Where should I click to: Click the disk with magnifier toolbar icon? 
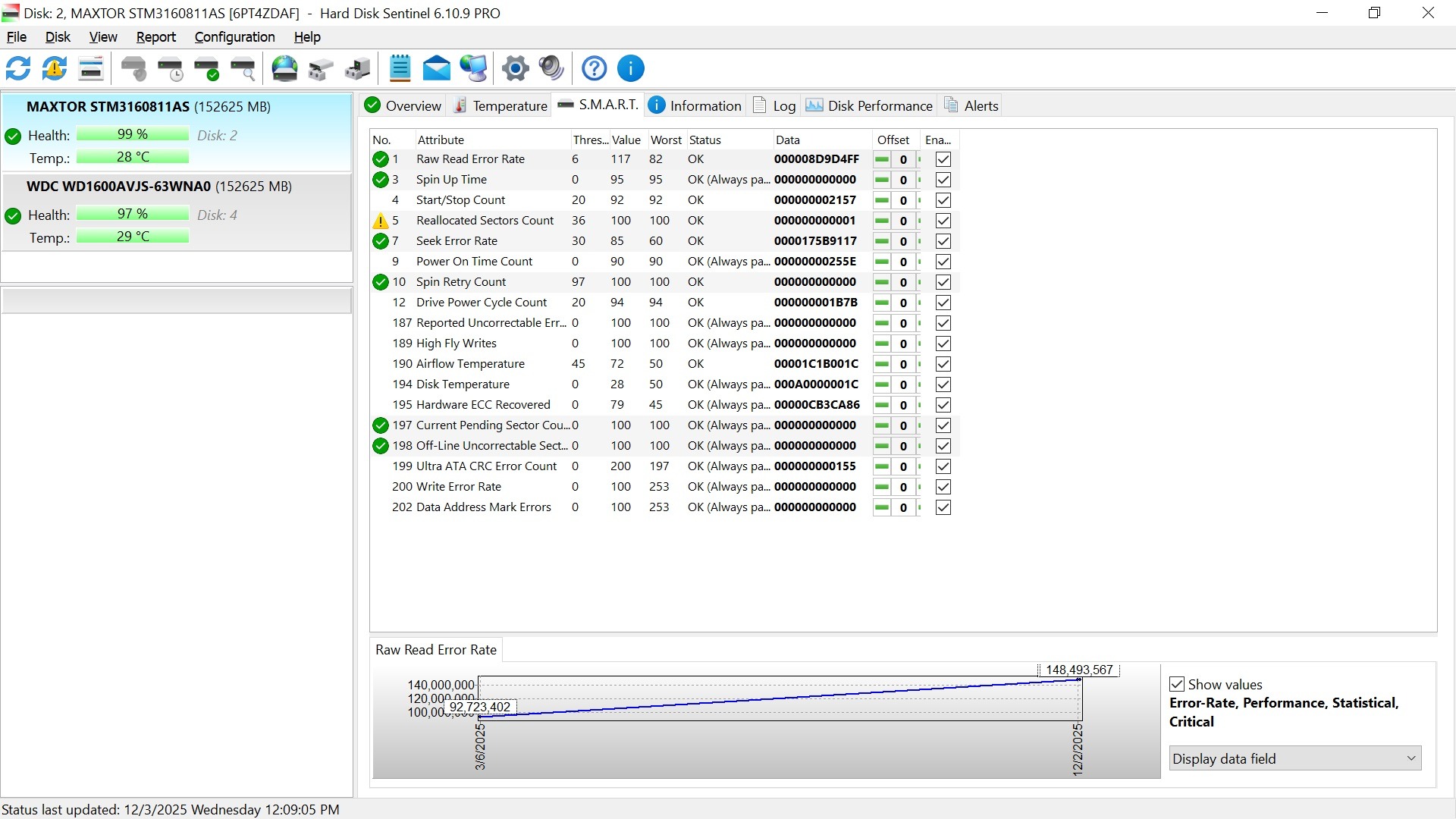(243, 68)
